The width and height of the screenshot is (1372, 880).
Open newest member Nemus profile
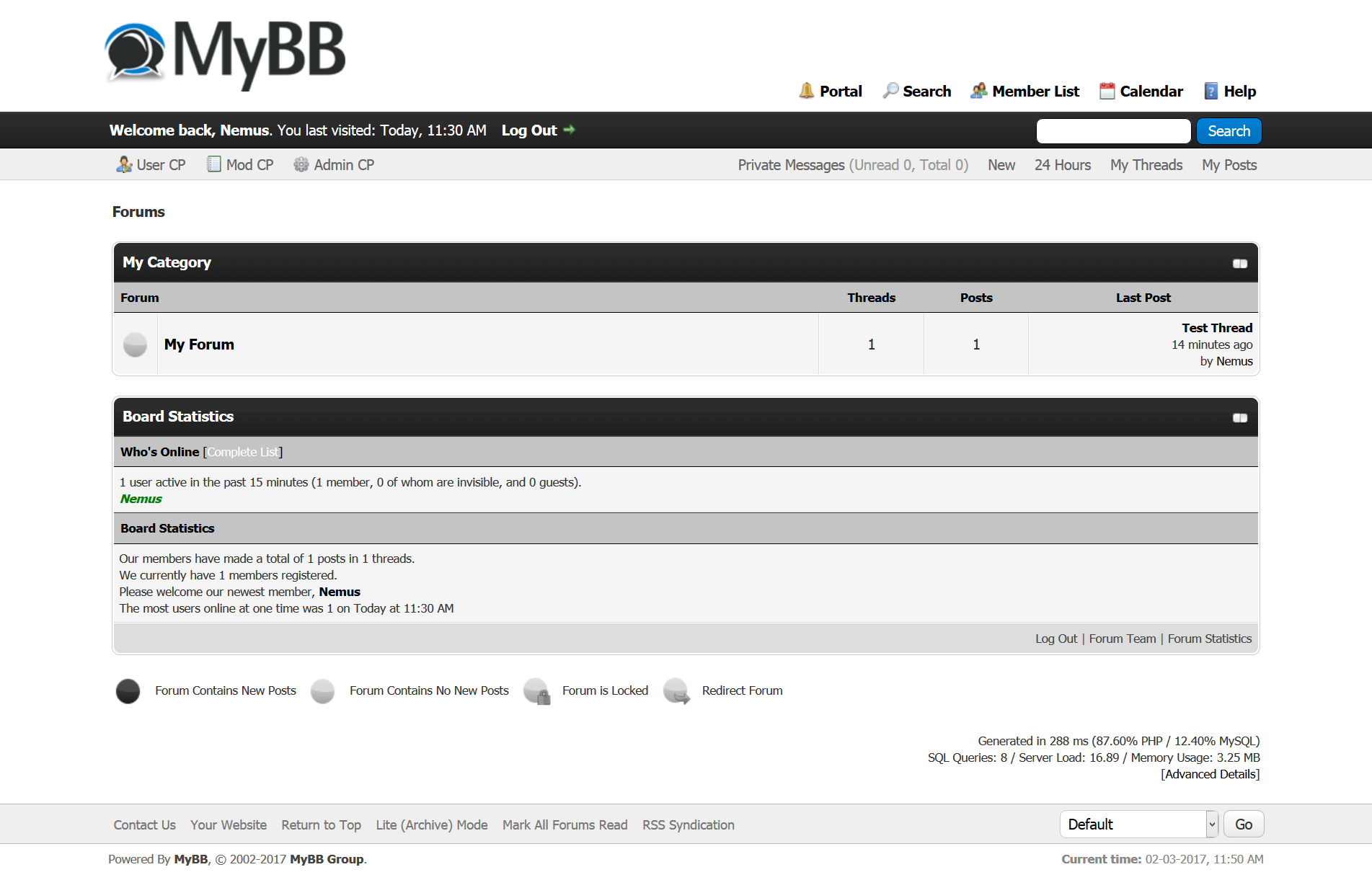point(340,591)
